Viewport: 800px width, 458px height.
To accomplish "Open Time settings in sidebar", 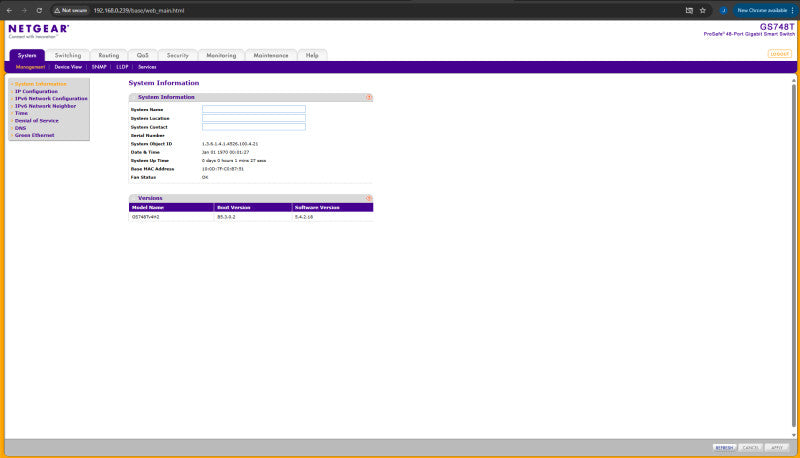I will coord(21,113).
